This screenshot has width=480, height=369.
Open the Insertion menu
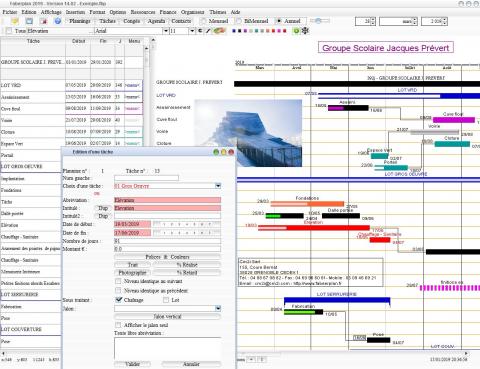coord(75,12)
